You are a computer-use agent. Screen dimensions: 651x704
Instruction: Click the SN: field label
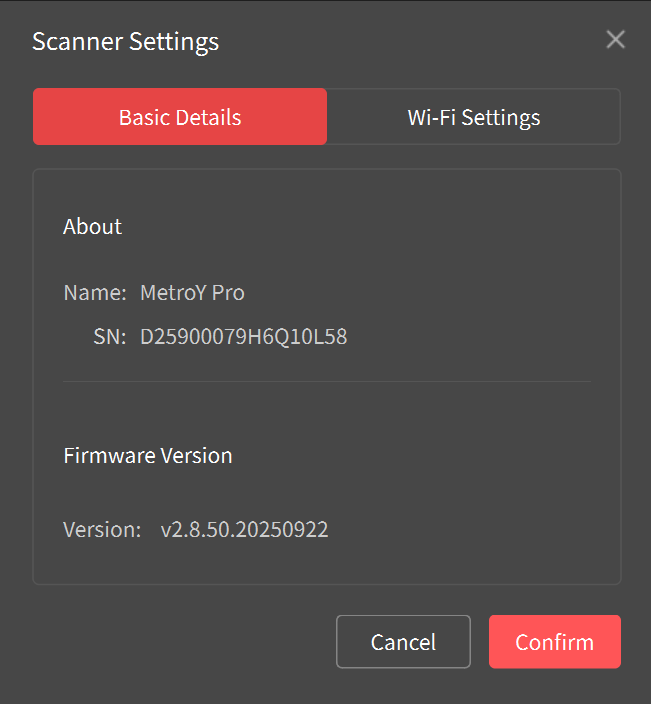coord(109,337)
